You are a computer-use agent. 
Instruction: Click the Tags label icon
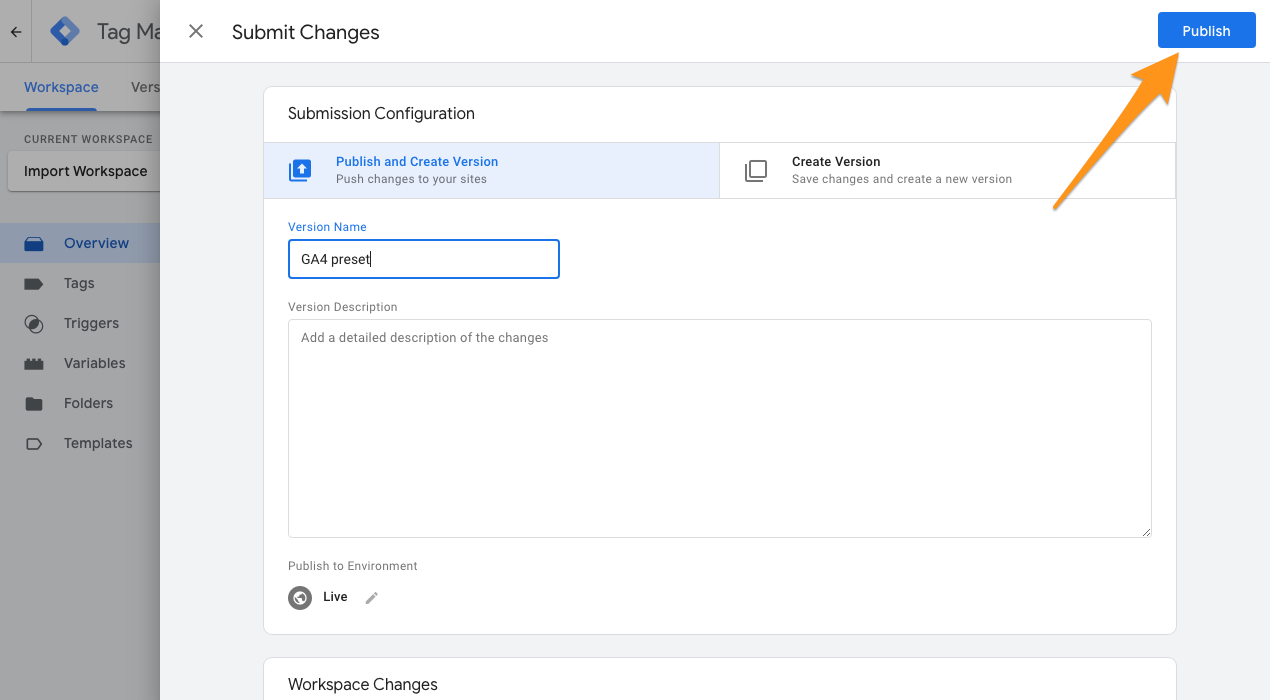coord(34,283)
